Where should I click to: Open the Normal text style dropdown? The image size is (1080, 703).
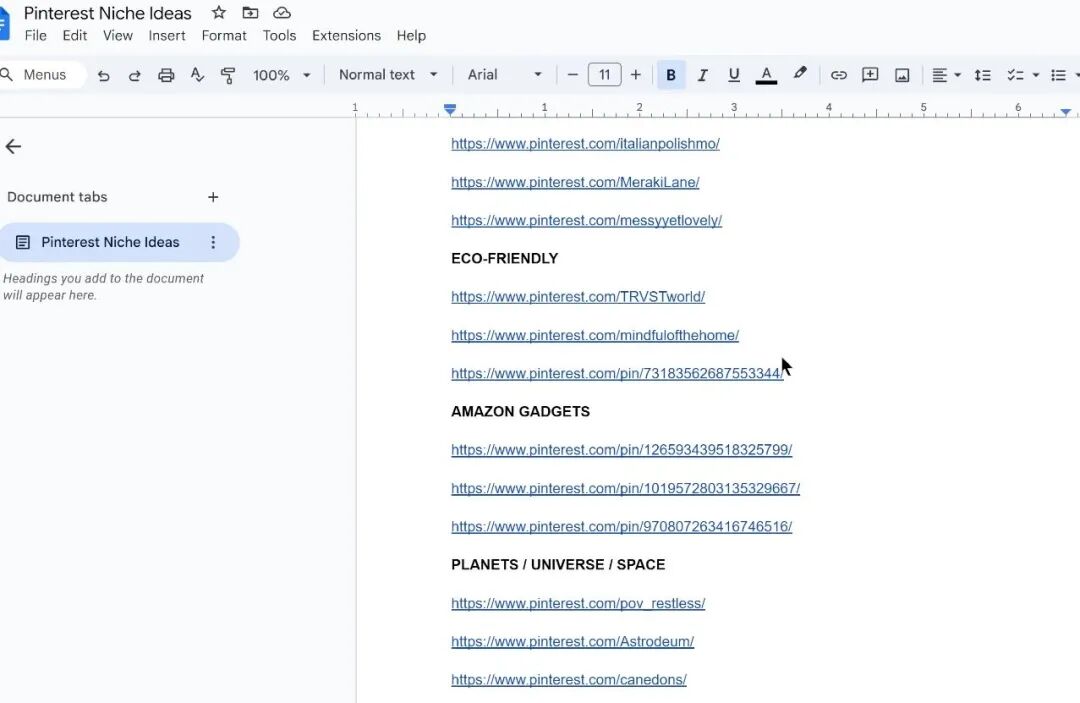click(388, 75)
